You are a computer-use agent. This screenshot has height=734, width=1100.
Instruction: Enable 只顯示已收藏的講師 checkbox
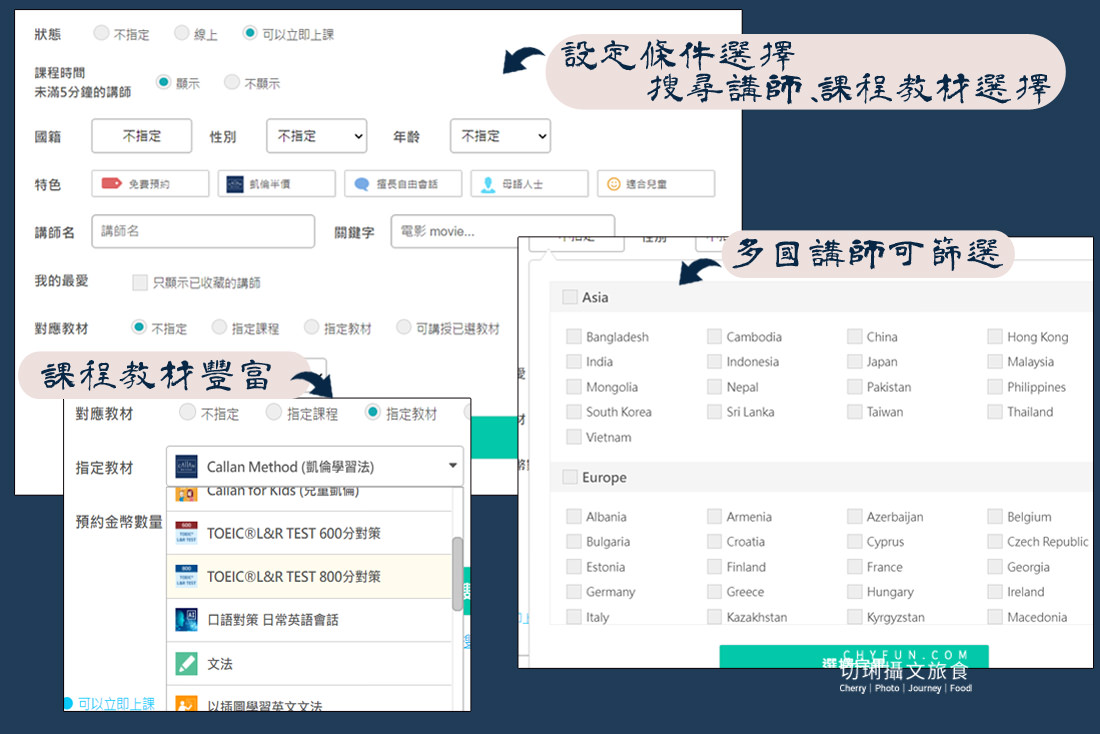[x=139, y=283]
